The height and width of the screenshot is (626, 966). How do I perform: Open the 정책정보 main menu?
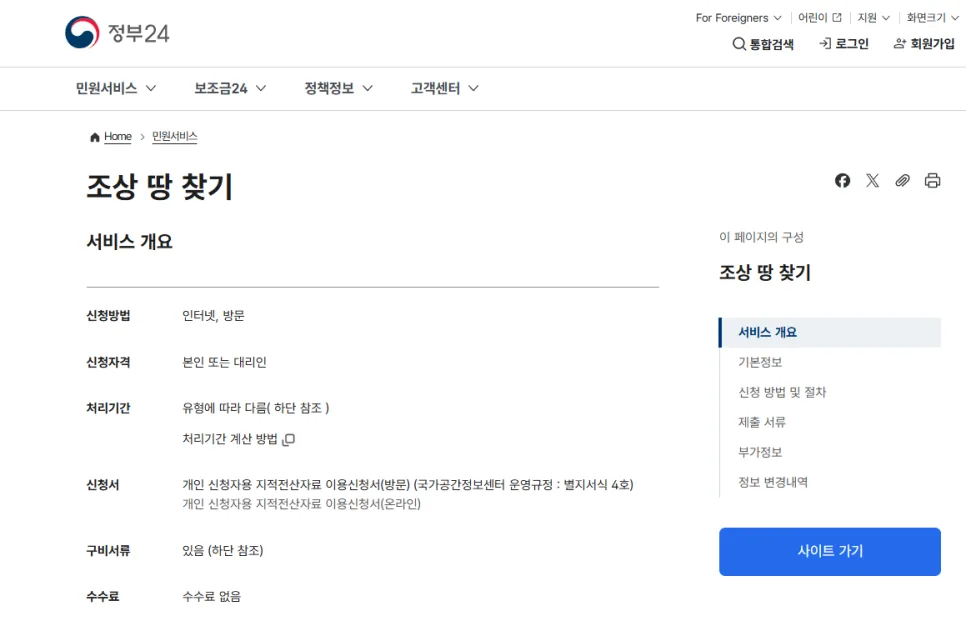338,89
